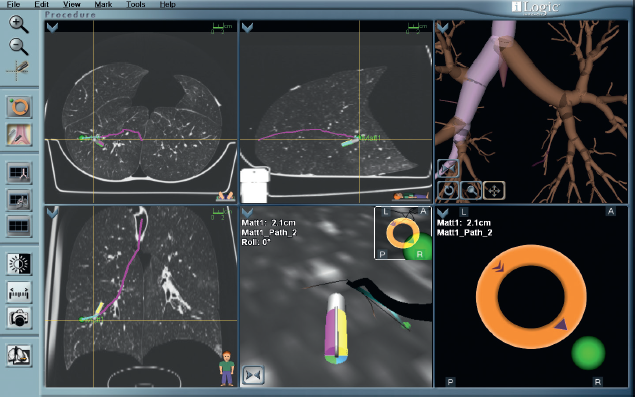Open the Mark menu
Screen dimensions: 635x397
103,4
